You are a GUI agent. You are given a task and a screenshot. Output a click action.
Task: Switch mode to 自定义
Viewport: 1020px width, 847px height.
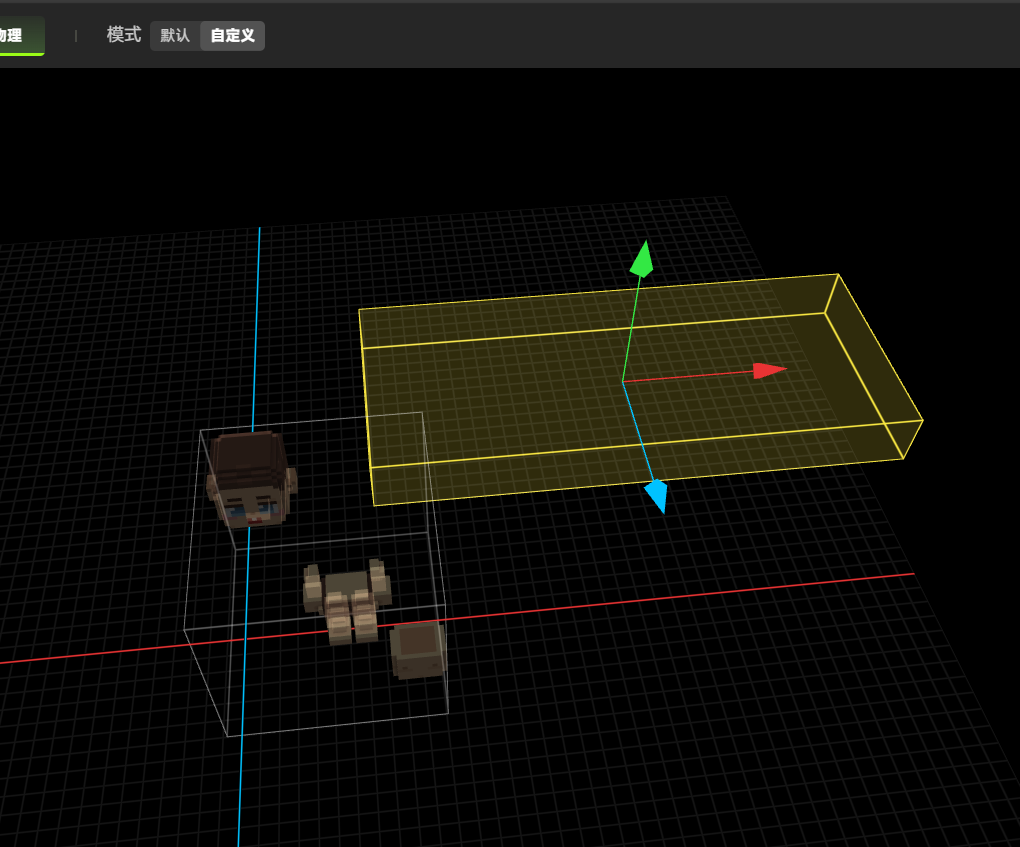232,36
